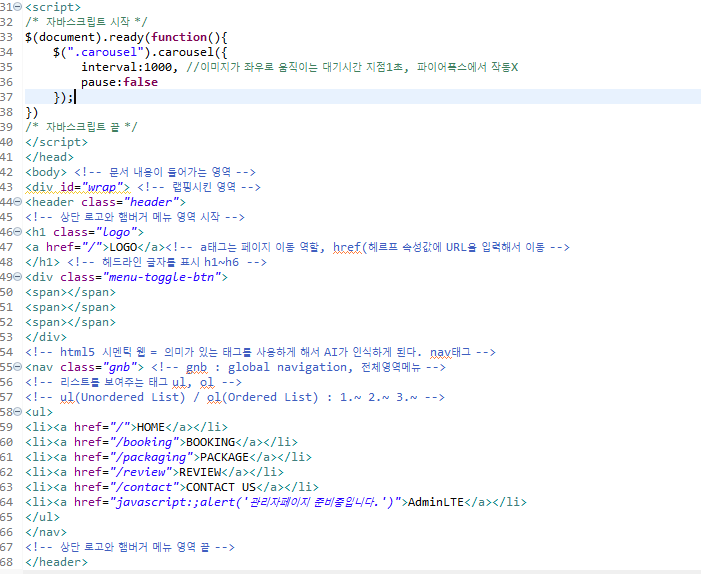The image size is (701, 574).
Task: Click the <body> tag text
Action: click(x=46, y=172)
